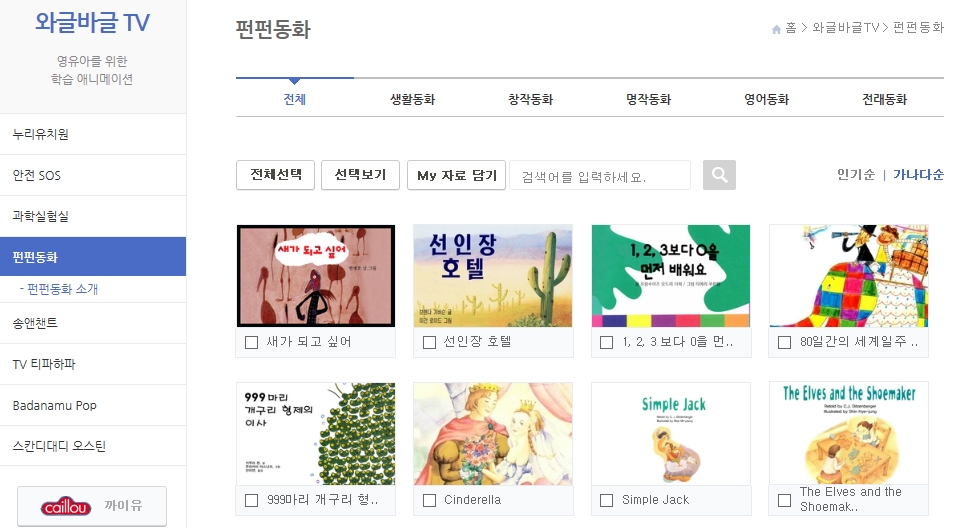Click the My 자료 담기 button

[x=457, y=175]
